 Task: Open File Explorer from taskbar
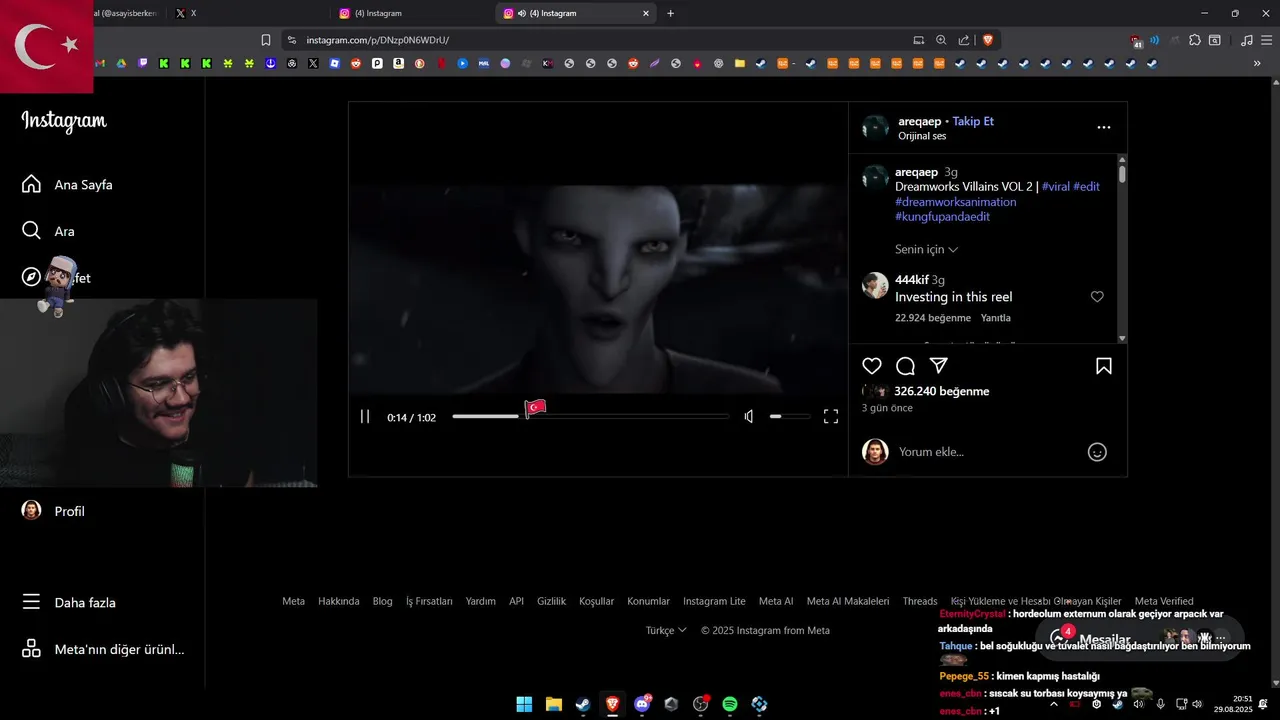[553, 704]
